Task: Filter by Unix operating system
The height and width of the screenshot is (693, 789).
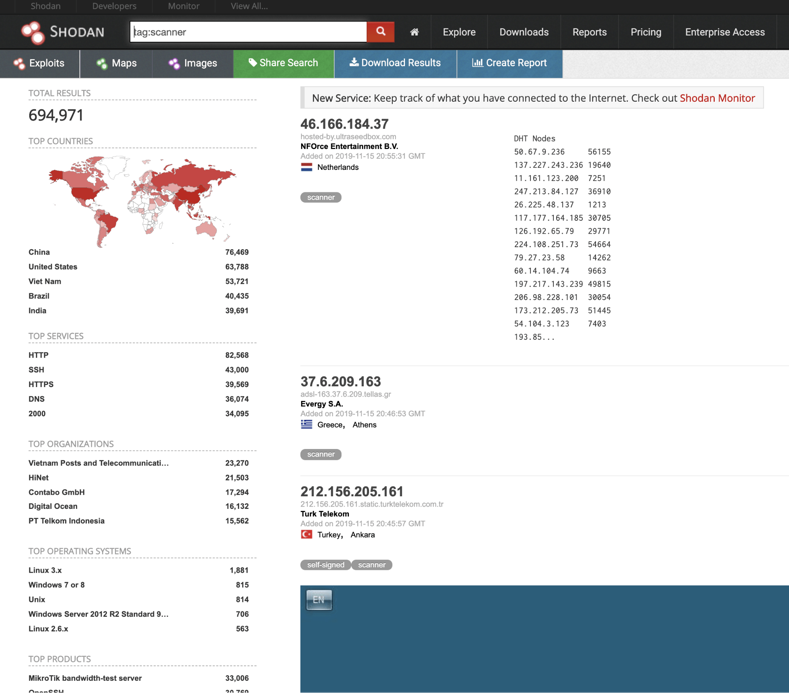Action: (37, 599)
